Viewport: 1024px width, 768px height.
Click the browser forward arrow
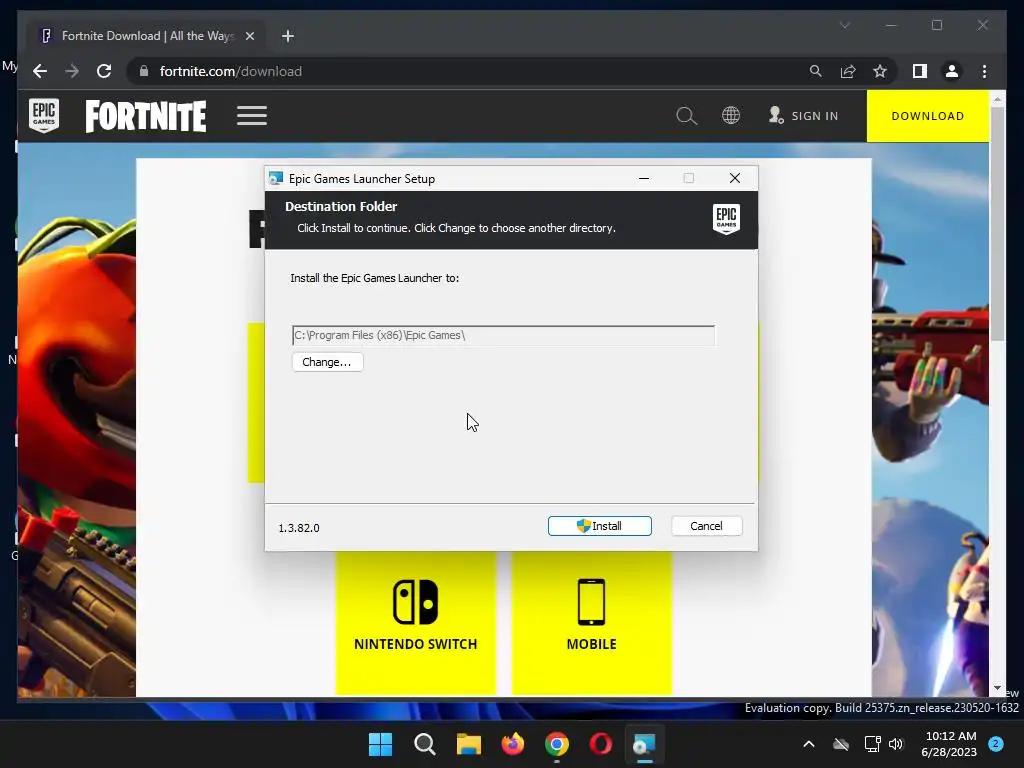point(72,71)
